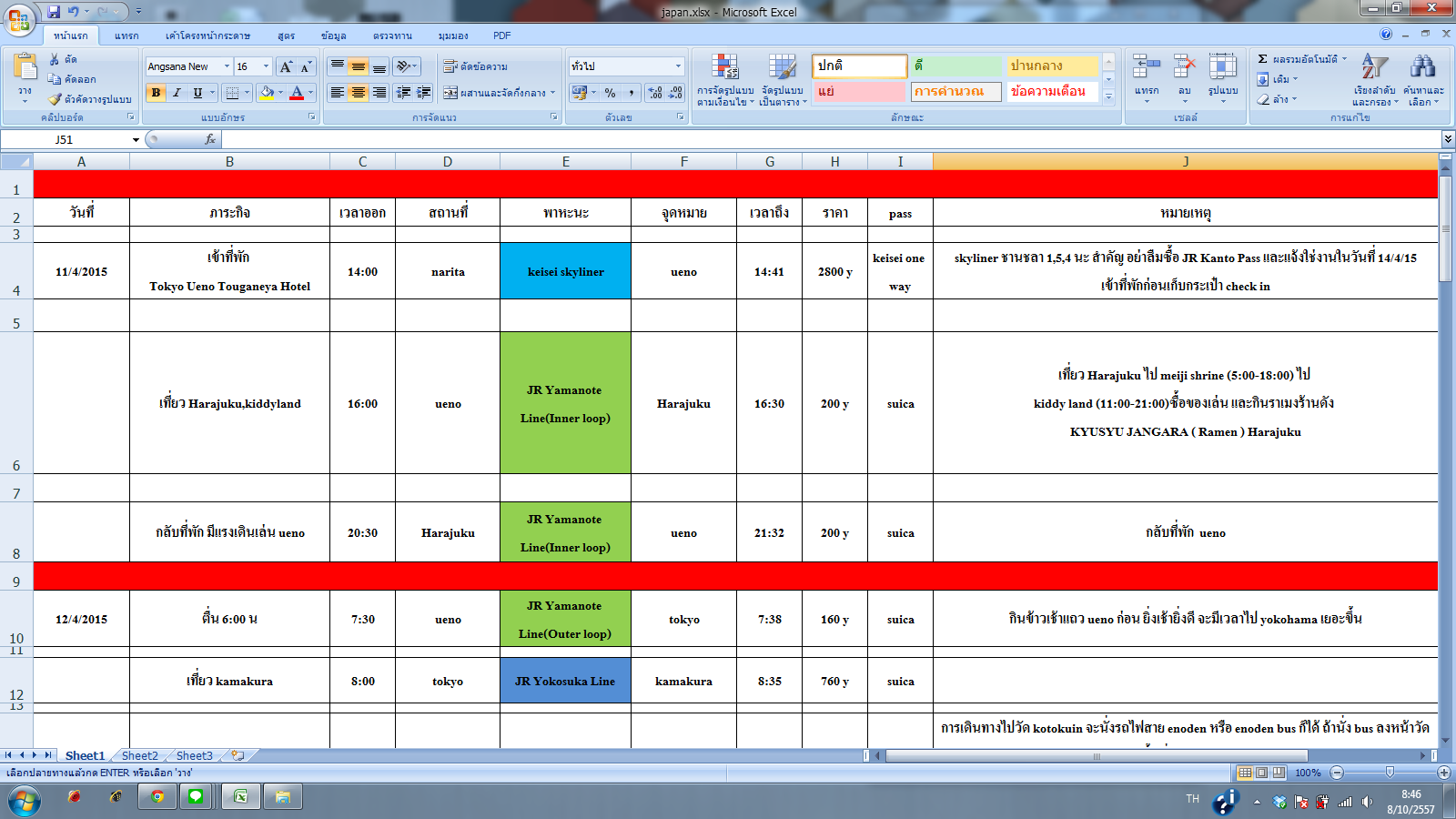Toggle Underline formatting
Image resolution: width=1456 pixels, height=819 pixels.
tap(197, 93)
